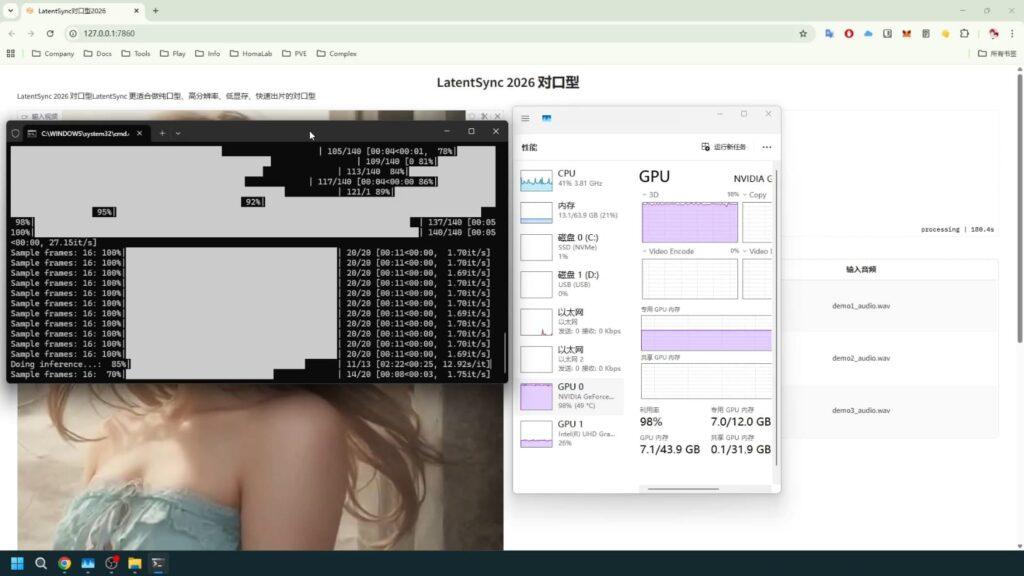The height and width of the screenshot is (576, 1024).
Task: Open Chrome three-dot menu
Action: click(1012, 33)
